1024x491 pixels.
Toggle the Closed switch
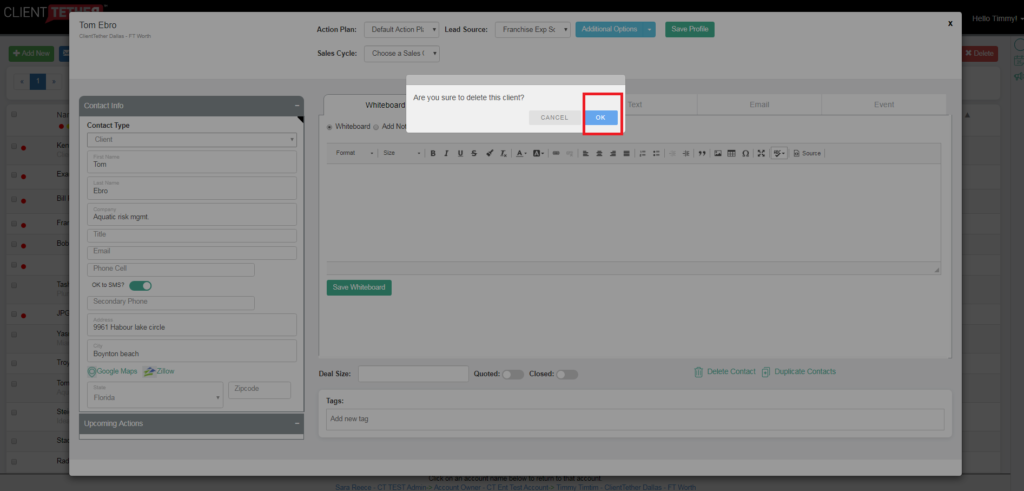tap(567, 375)
